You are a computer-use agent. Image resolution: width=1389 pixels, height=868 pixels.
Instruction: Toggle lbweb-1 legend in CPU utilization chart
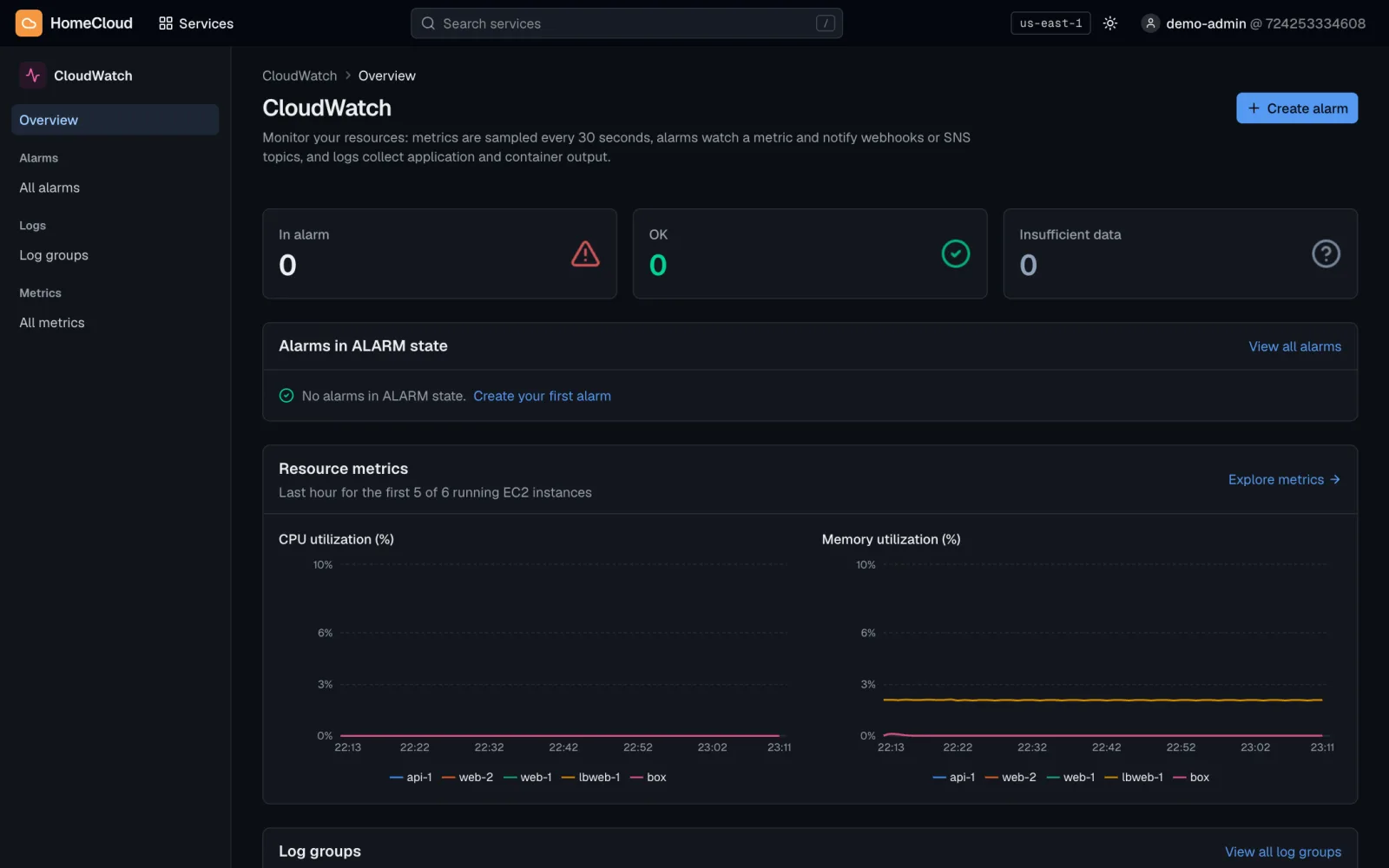(x=590, y=777)
